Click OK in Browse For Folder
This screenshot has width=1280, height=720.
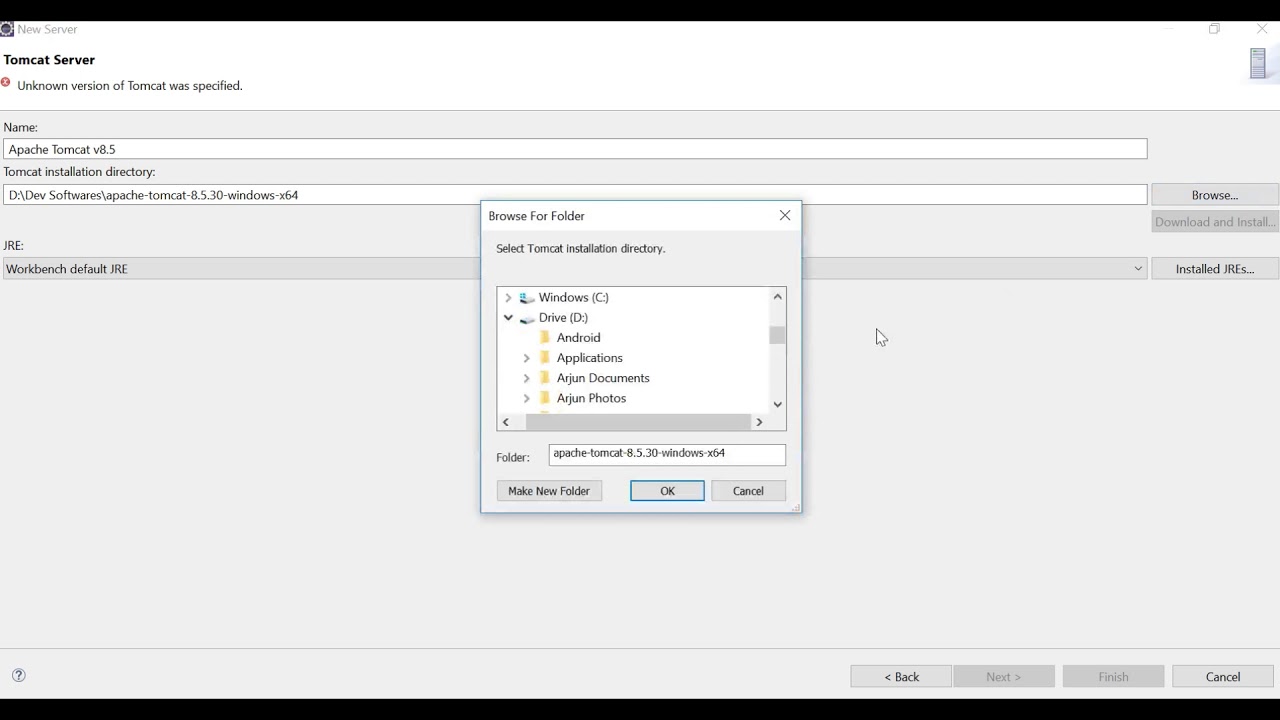pyautogui.click(x=667, y=491)
